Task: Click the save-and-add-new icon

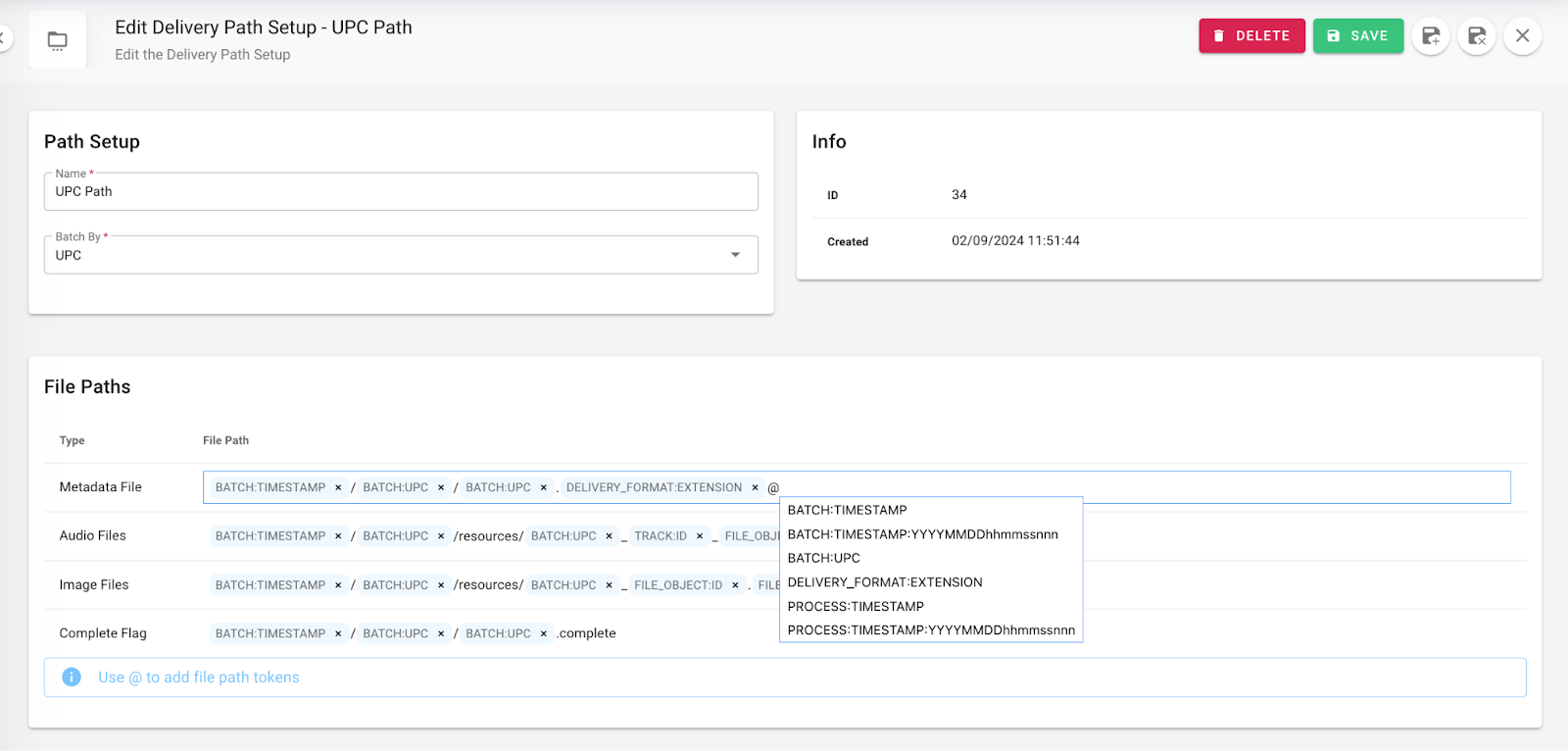Action: click(x=1431, y=36)
